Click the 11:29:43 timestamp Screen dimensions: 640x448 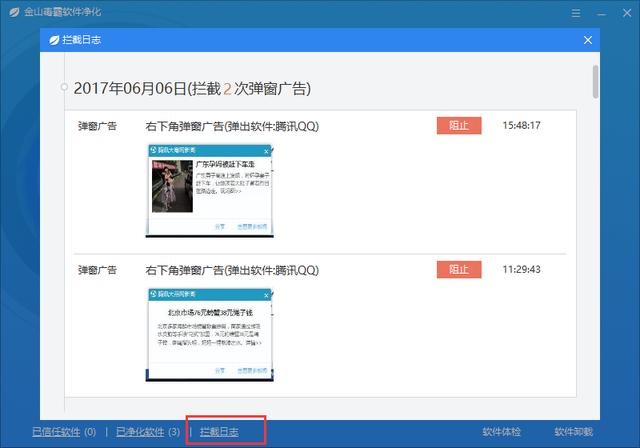(x=521, y=269)
